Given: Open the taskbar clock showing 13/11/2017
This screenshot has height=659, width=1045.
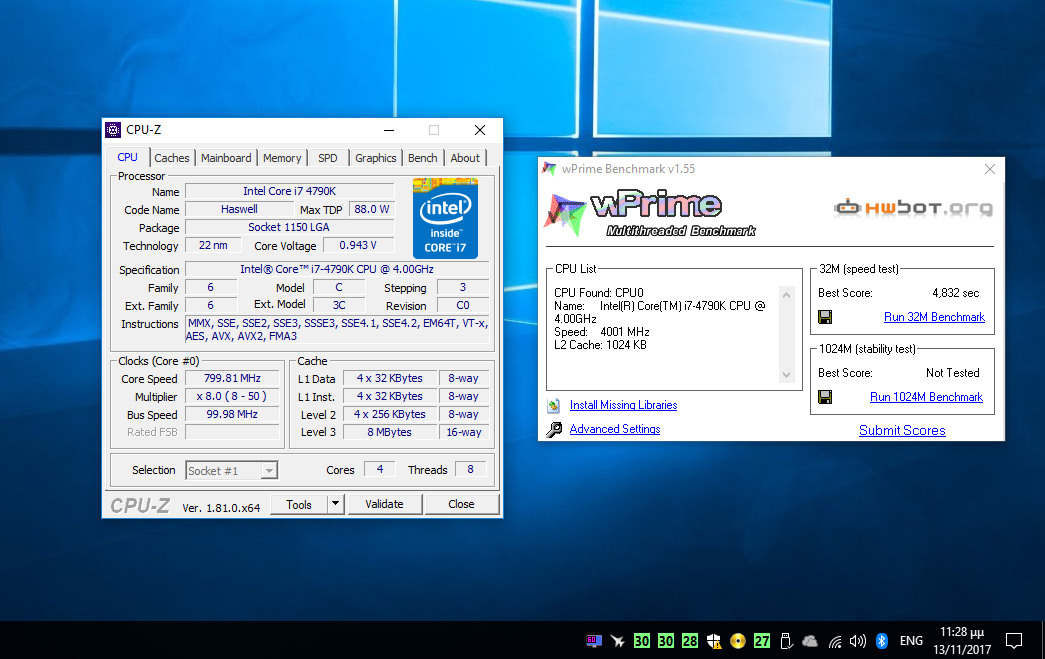Looking at the screenshot, I should (x=962, y=641).
